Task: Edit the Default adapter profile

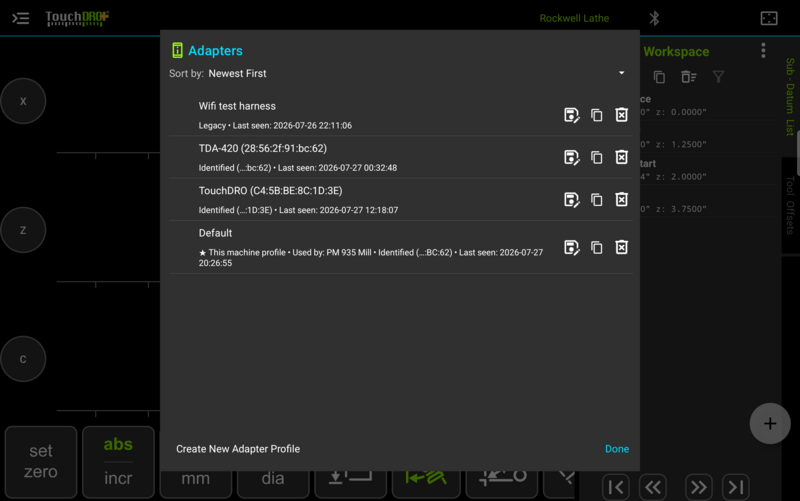Action: 571,248
